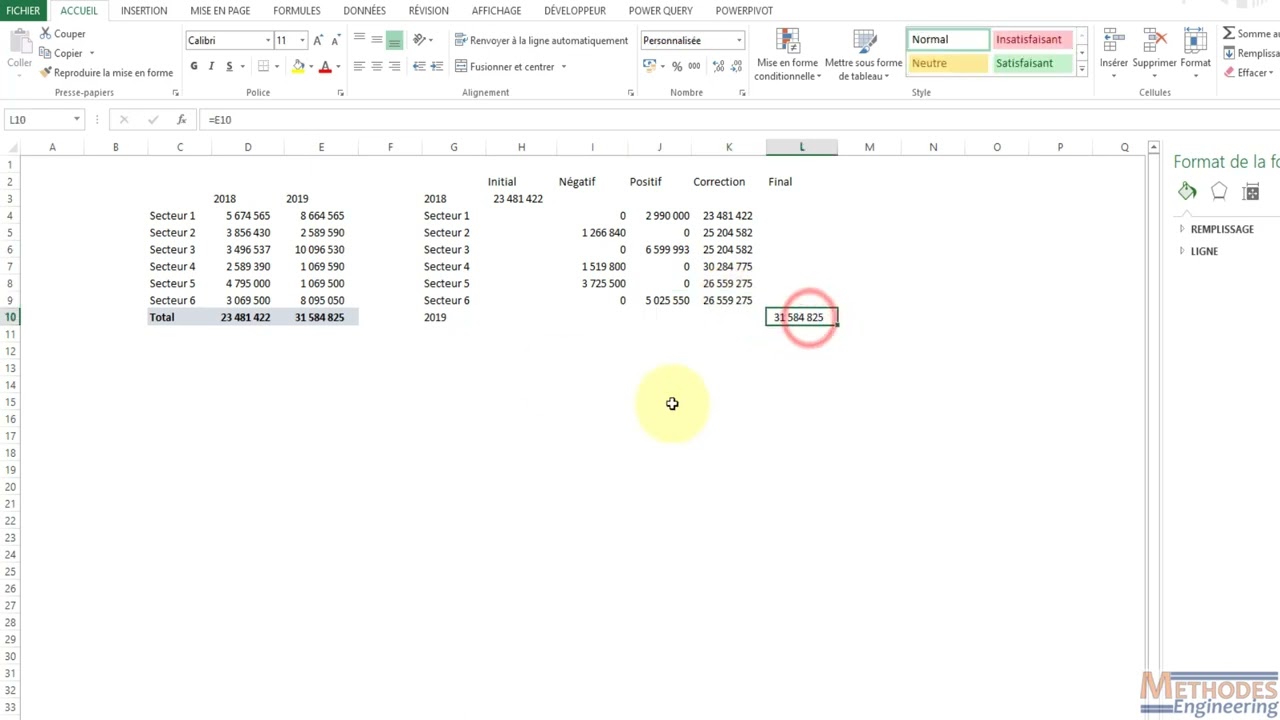
Task: Decrease the indent level
Action: 419,66
